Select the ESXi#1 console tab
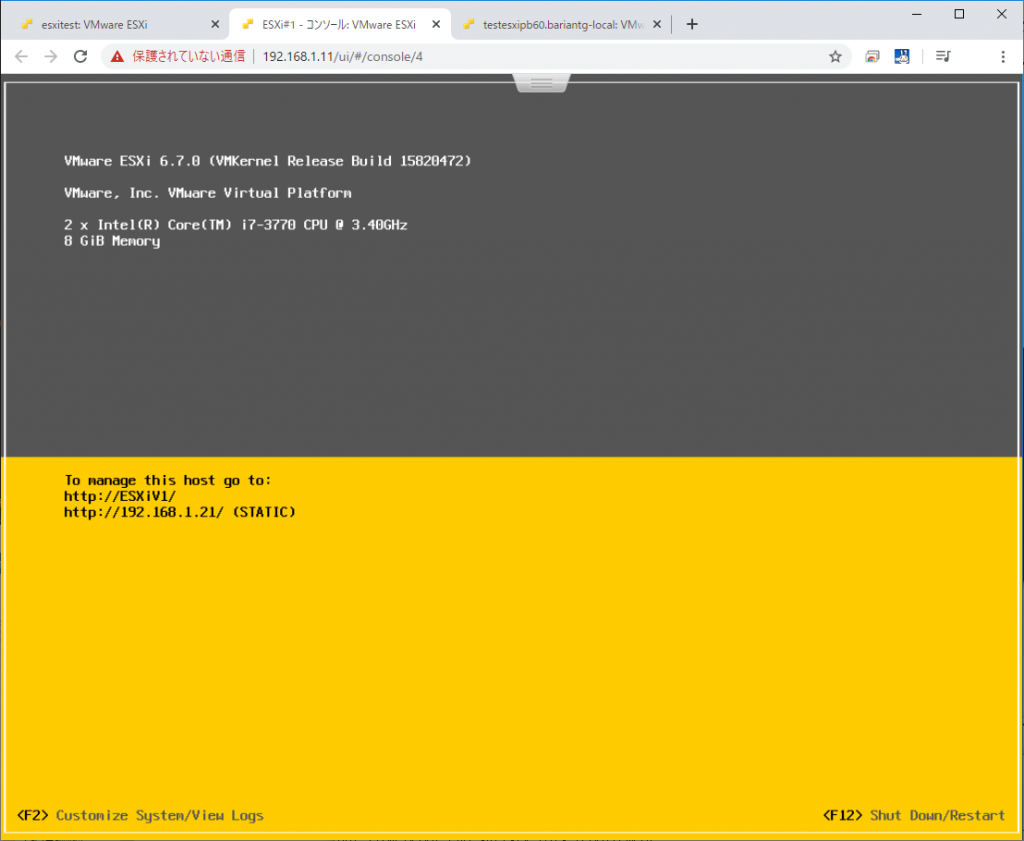 [340, 24]
